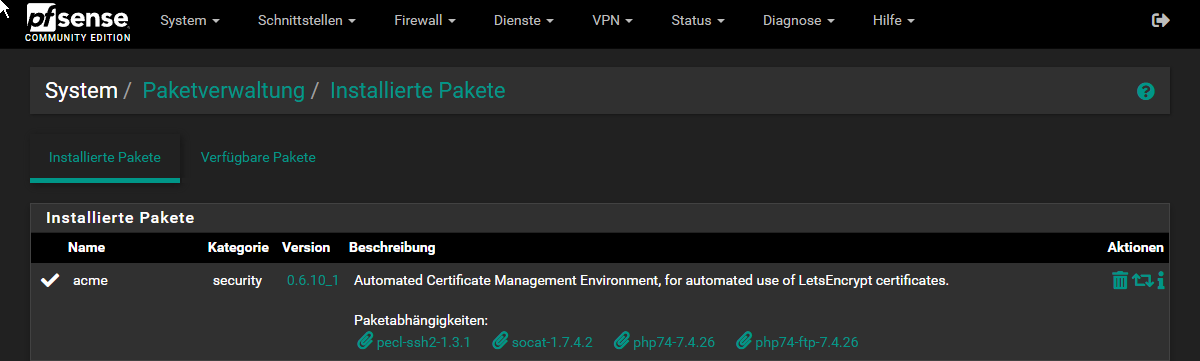This screenshot has height=361, width=1200.
Task: Follow the Paketverwaltung breadcrumb link
Action: (223, 91)
